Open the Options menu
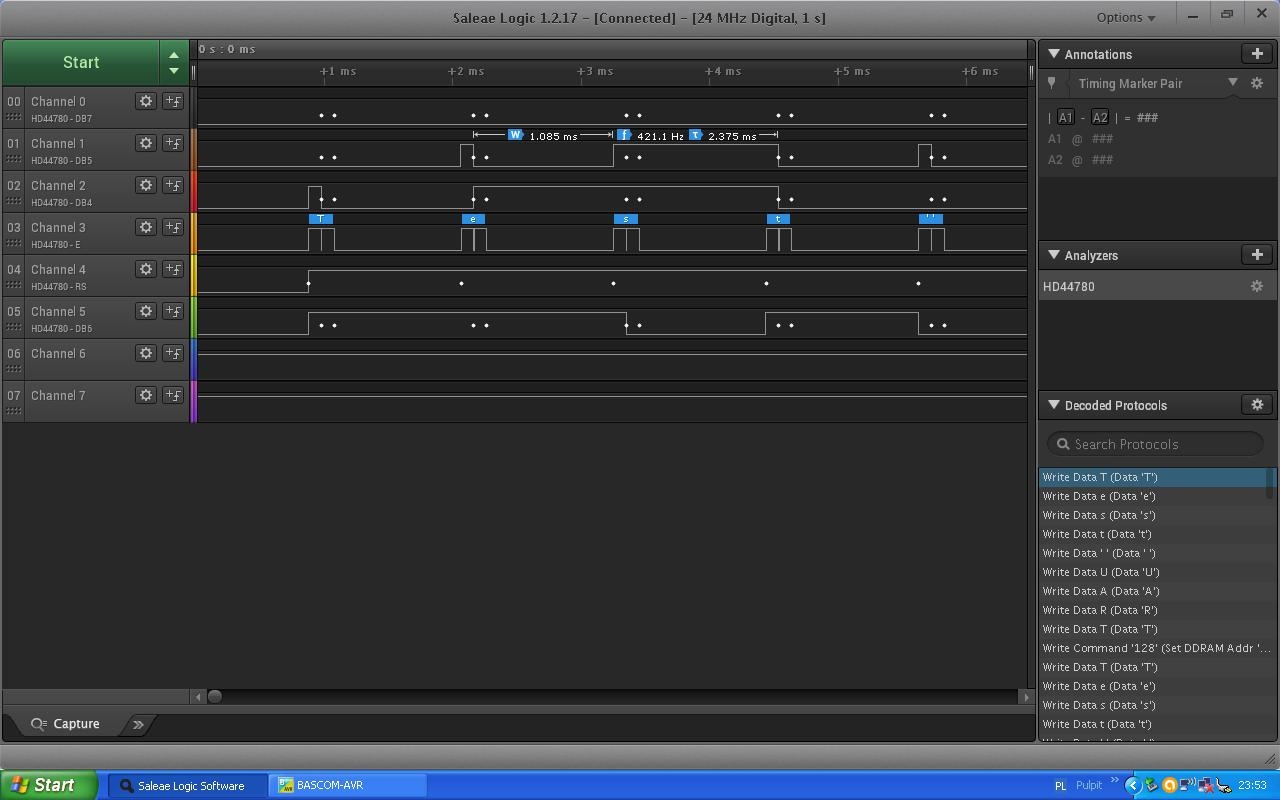The height and width of the screenshot is (800, 1280). [x=1126, y=17]
